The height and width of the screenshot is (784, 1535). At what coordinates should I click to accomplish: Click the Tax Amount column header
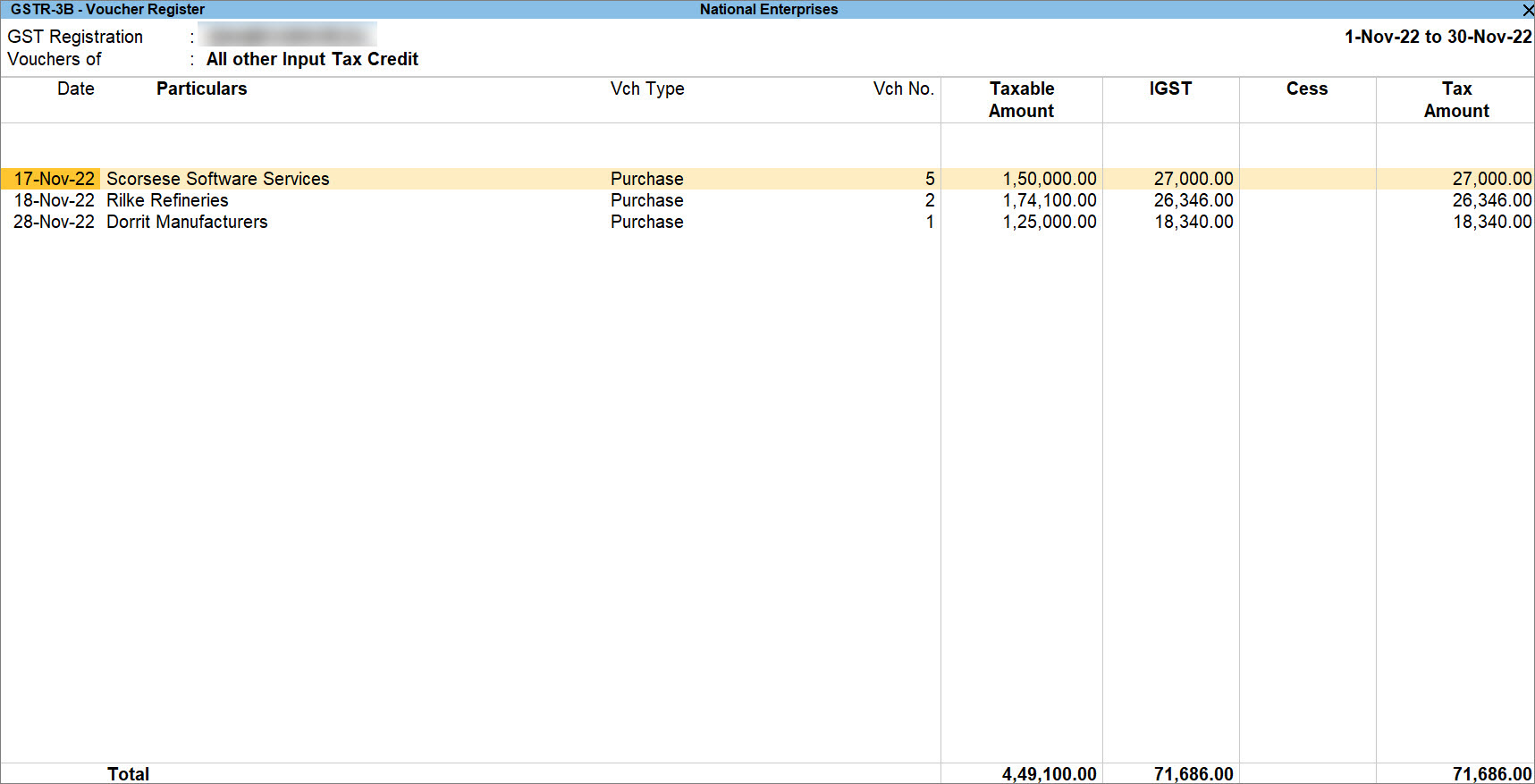click(x=1456, y=100)
